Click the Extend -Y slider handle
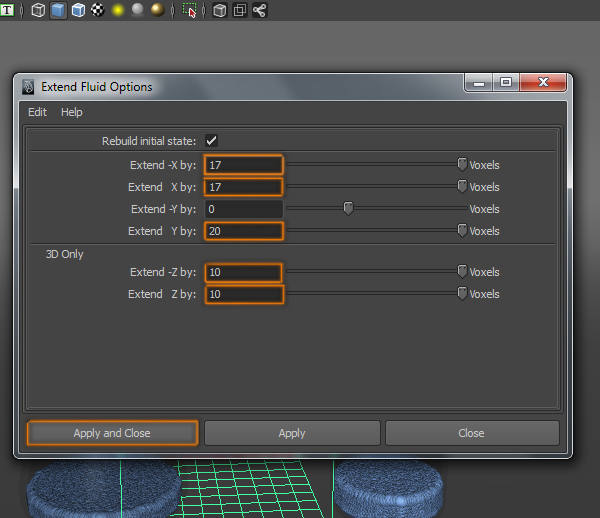The width and height of the screenshot is (600, 518). click(348, 209)
